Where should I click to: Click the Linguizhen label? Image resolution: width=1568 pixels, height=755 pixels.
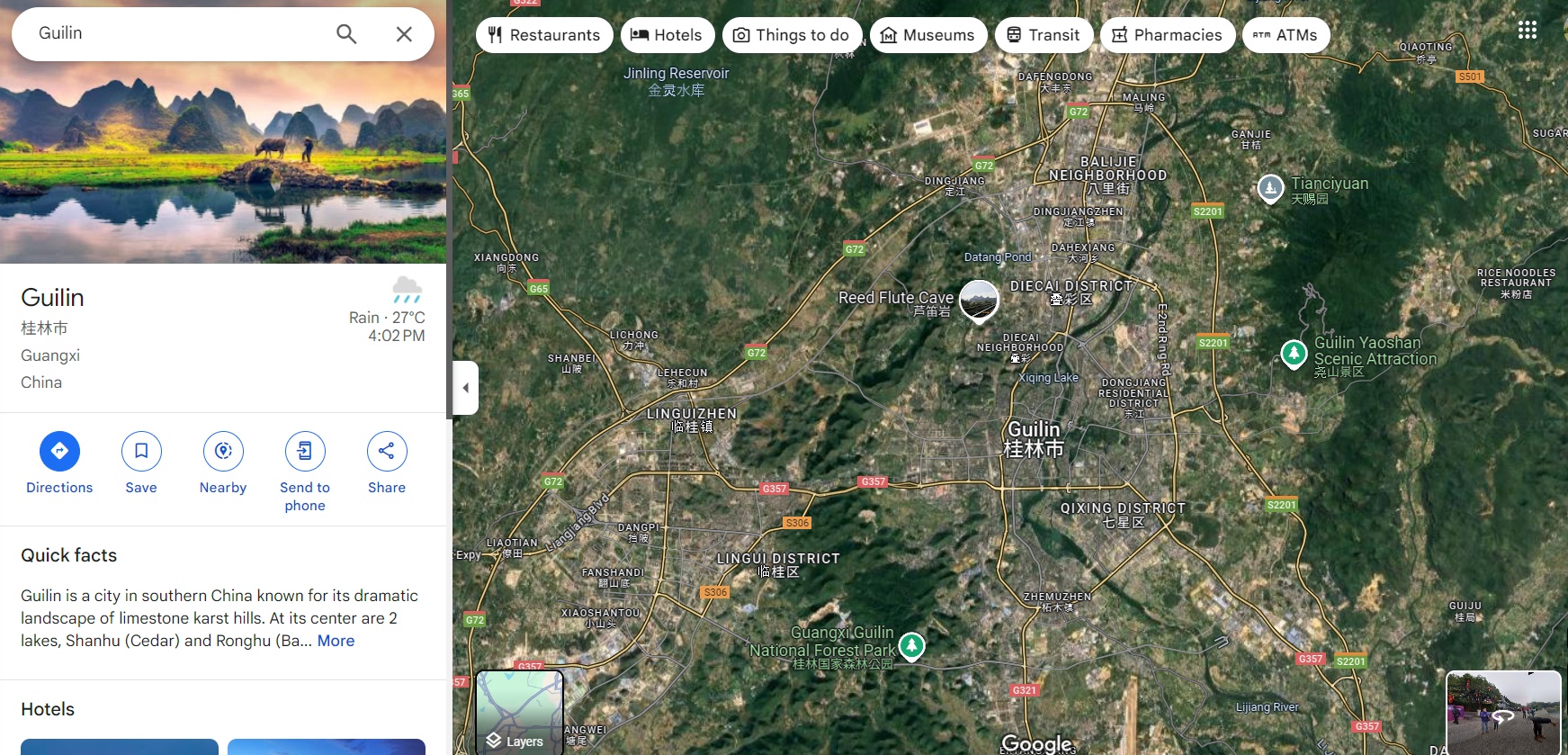pyautogui.click(x=692, y=420)
